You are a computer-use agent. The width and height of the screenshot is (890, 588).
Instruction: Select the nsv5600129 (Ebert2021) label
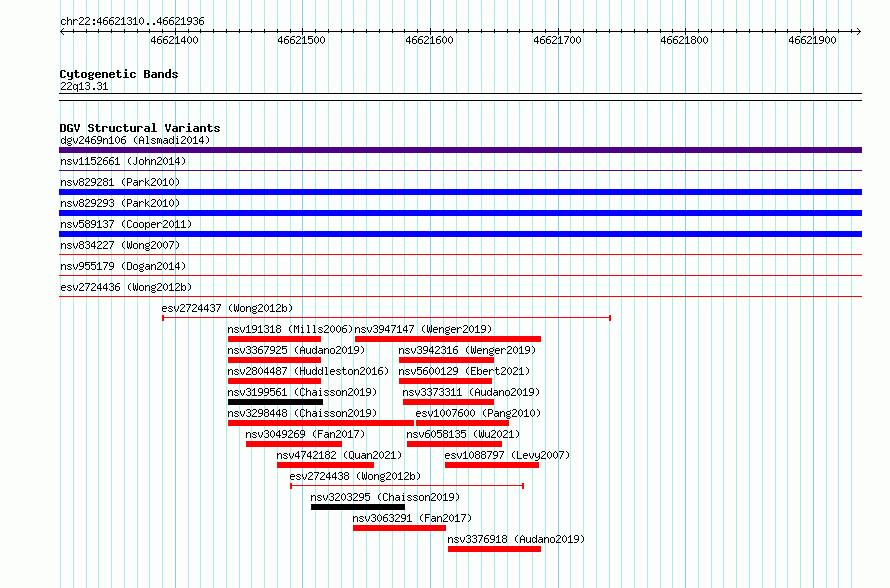pyautogui.click(x=464, y=371)
